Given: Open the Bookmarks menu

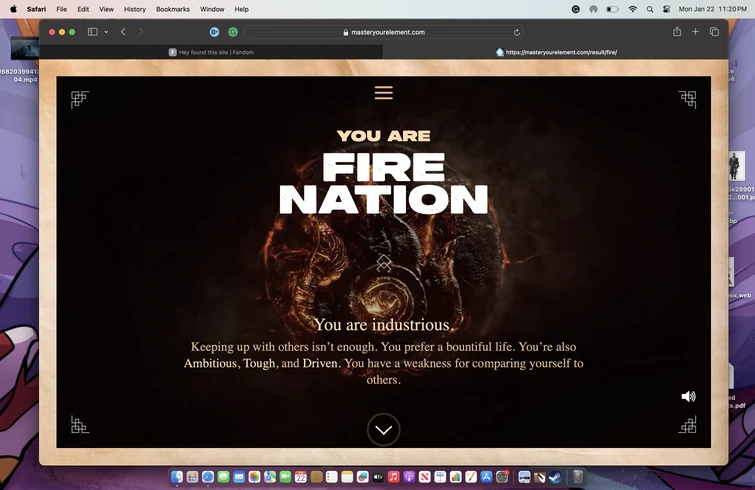Looking at the screenshot, I should 173,9.
